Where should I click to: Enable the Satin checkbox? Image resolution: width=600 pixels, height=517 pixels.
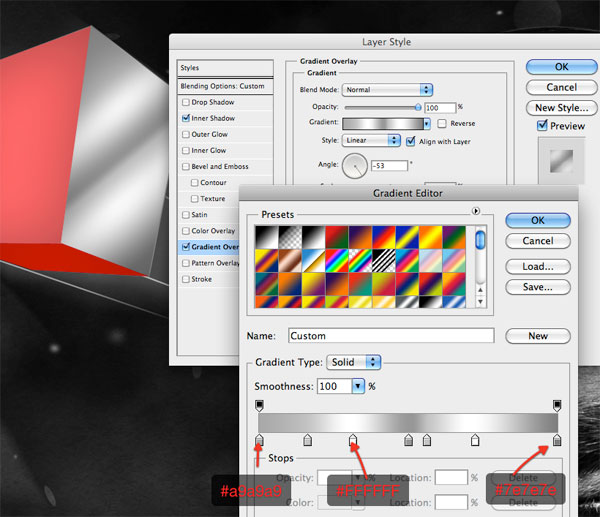pos(186,215)
